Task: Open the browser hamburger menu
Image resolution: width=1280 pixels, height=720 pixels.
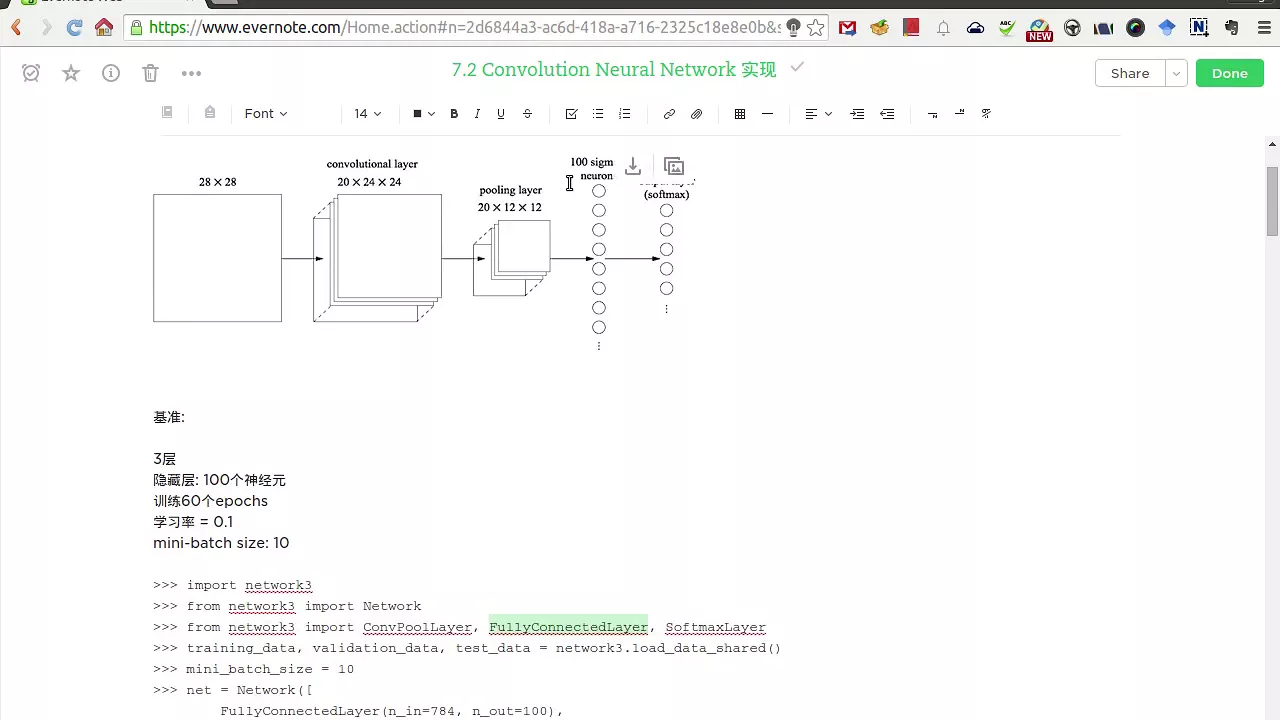Action: [x=1264, y=28]
